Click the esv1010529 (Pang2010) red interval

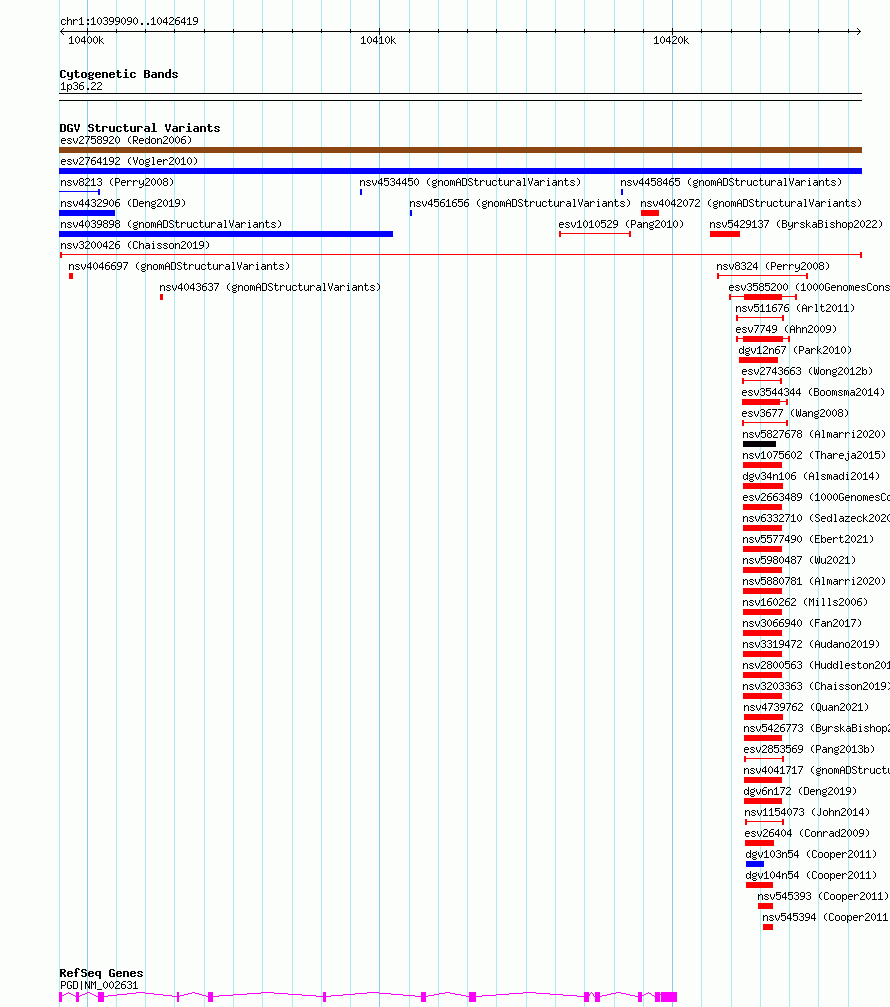coord(595,234)
